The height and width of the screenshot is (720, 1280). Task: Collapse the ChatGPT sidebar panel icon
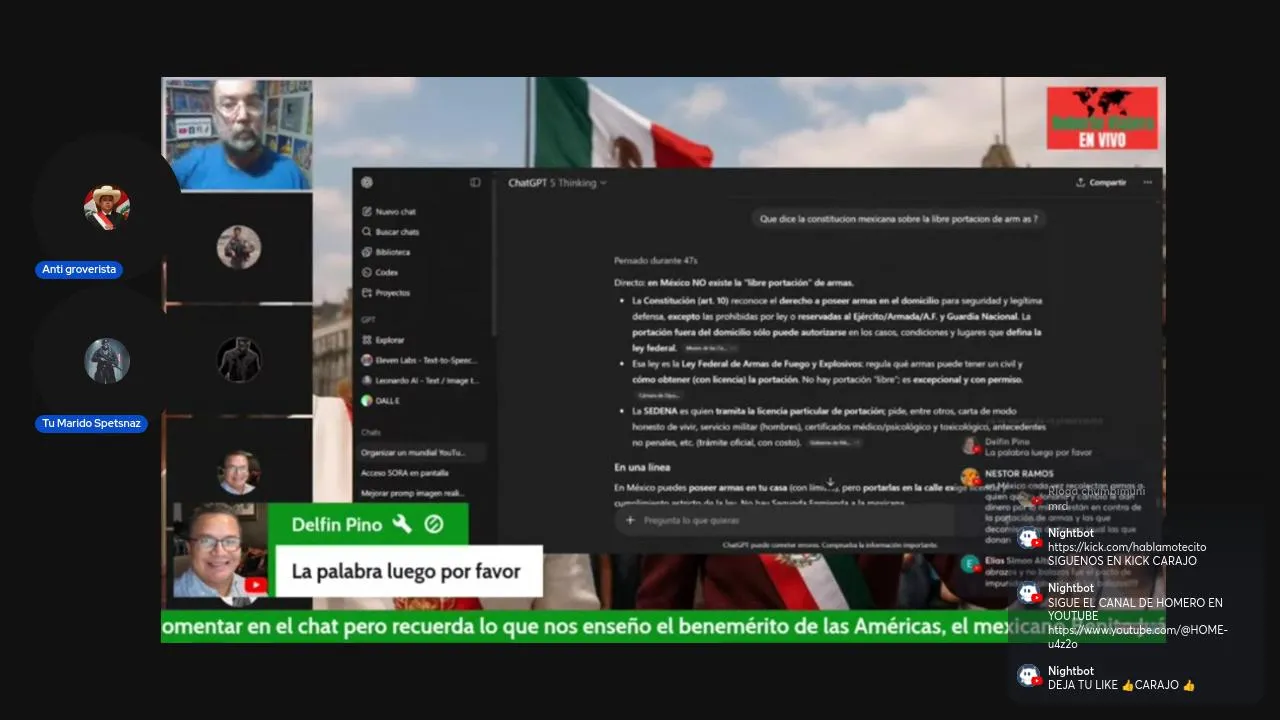pyautogui.click(x=475, y=182)
